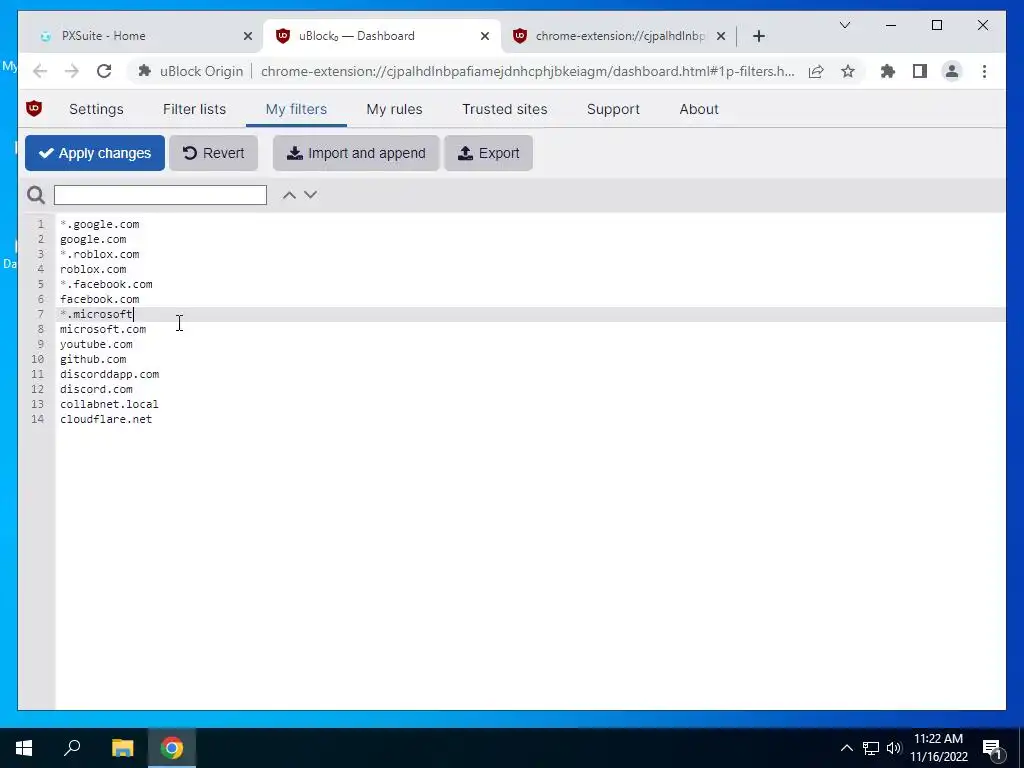Click line number 14 in the gutter
The width and height of the screenshot is (1024, 768).
(x=37, y=419)
